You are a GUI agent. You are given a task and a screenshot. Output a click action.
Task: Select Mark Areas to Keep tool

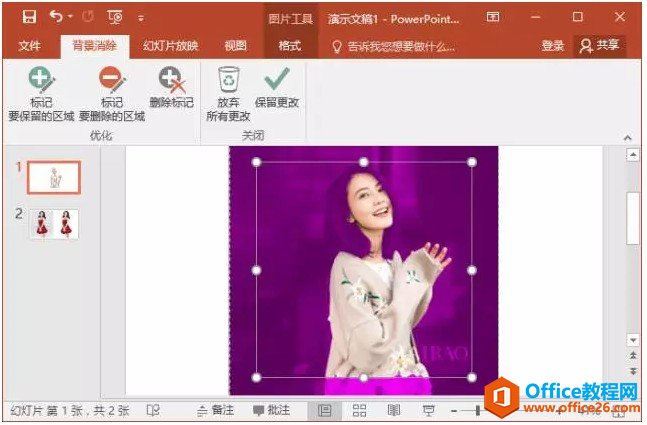[x=41, y=94]
